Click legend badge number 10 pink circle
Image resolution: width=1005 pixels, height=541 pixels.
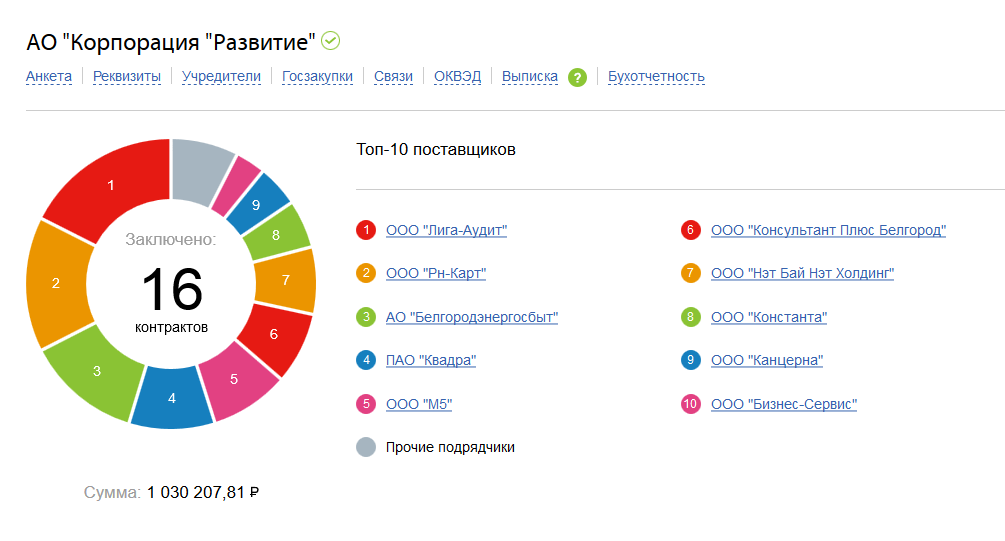690,404
